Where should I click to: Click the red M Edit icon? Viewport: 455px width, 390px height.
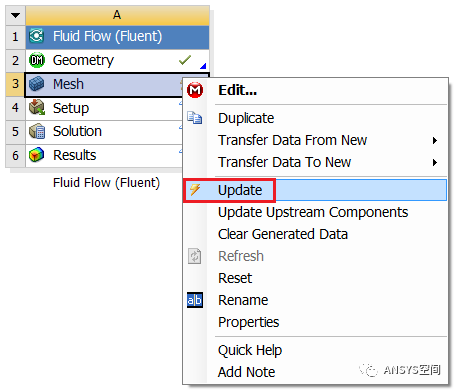195,90
